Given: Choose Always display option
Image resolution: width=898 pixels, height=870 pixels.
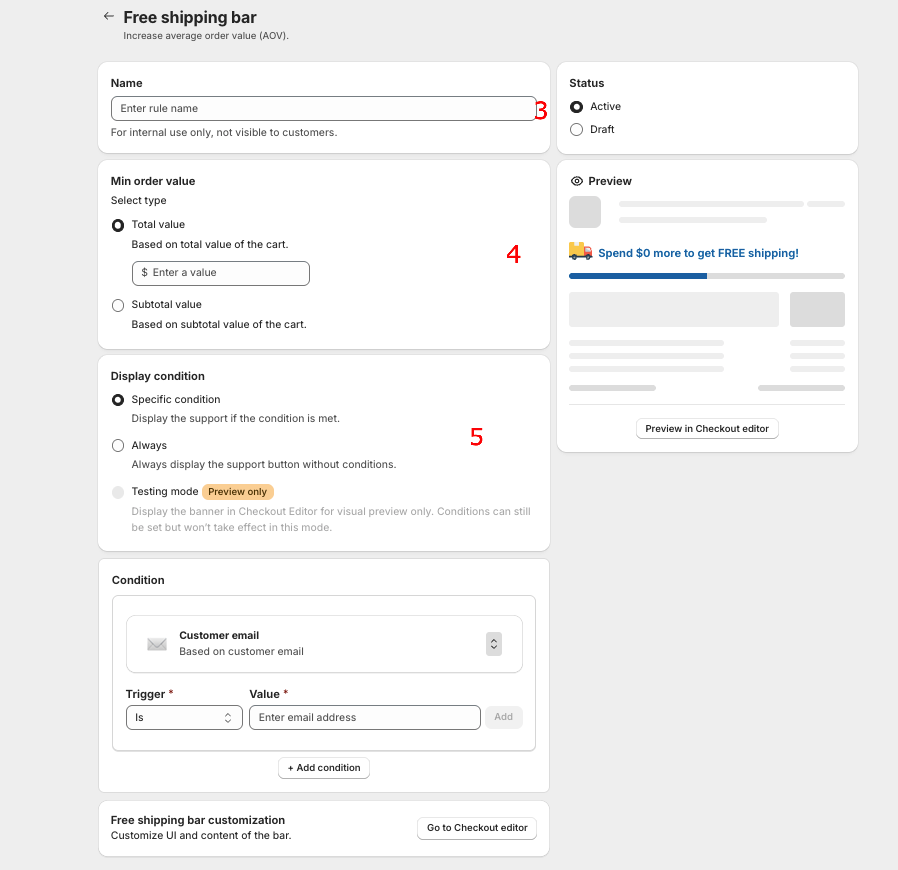Looking at the screenshot, I should point(118,446).
